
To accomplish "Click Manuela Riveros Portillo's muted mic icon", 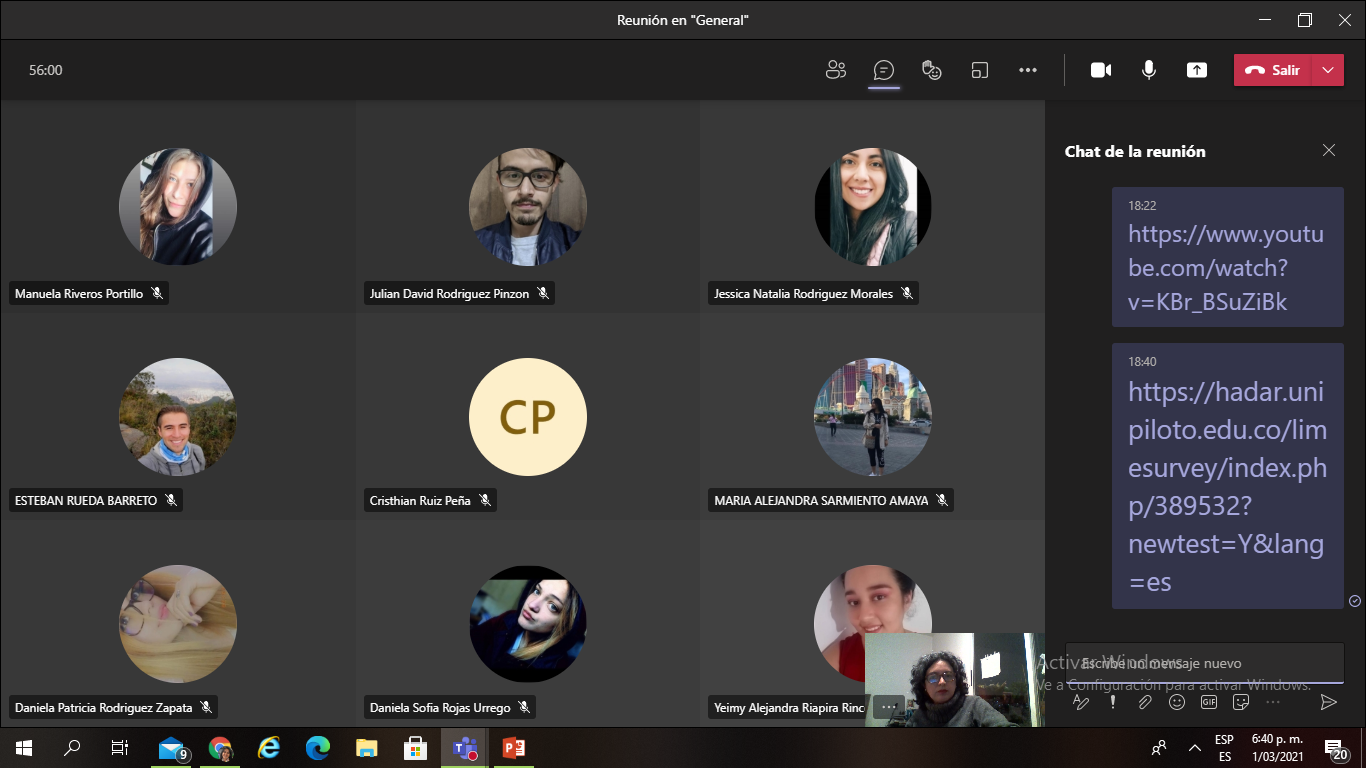I will point(157,293).
